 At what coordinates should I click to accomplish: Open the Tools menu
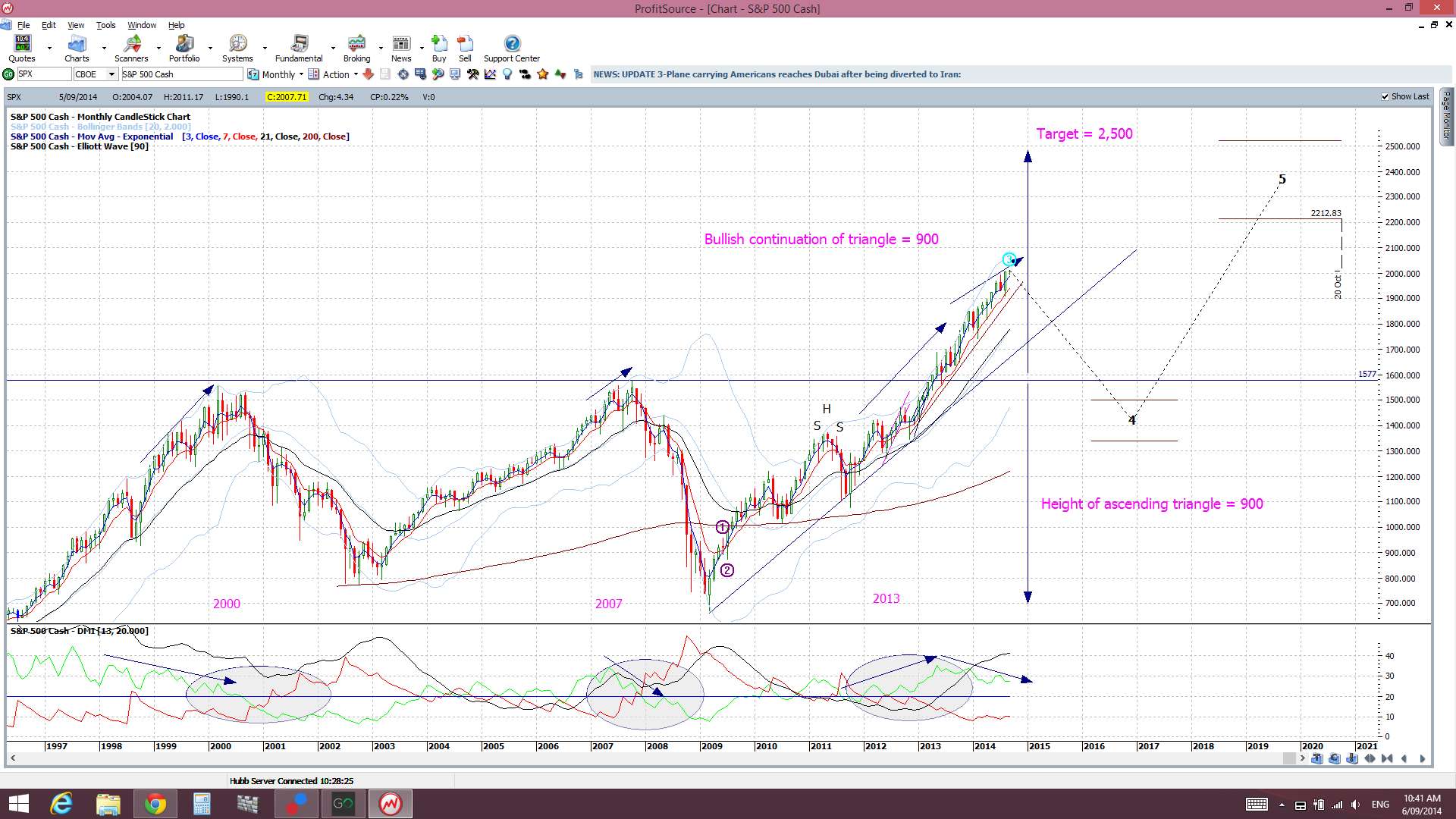tap(105, 25)
